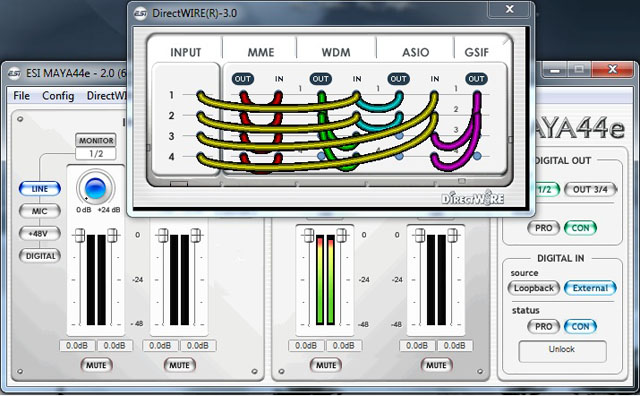The width and height of the screenshot is (640, 396).
Task: Click the blue input gain knob
Action: coord(96,189)
